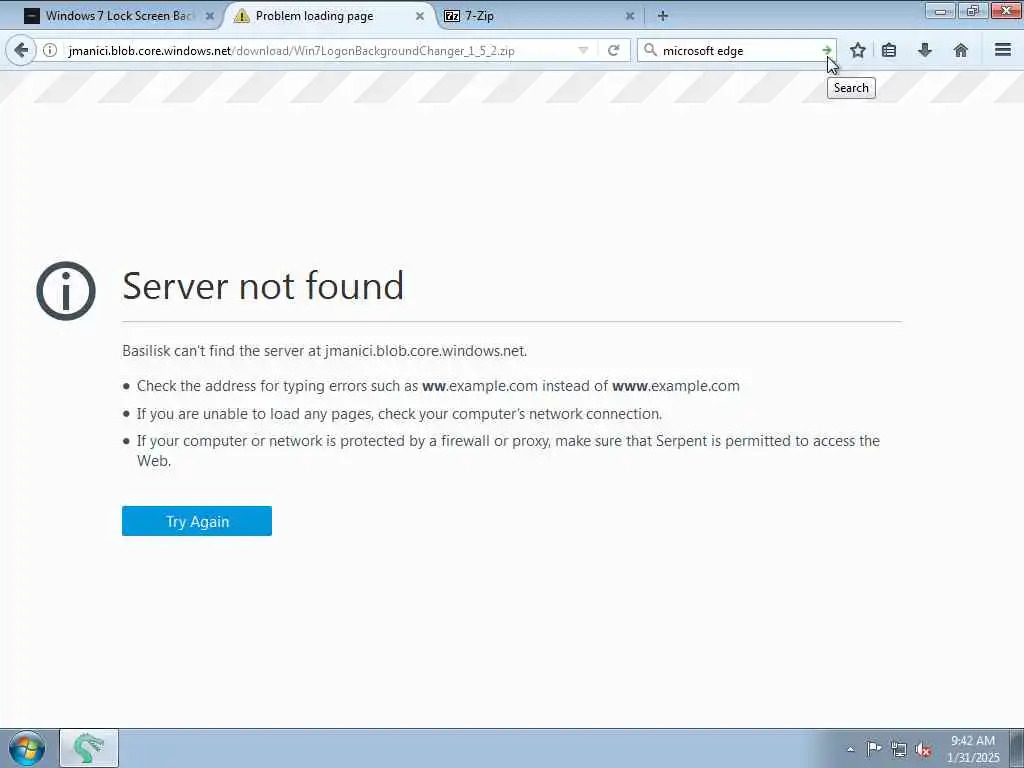The height and width of the screenshot is (768, 1024).
Task: Click the warning triangle tab icon
Action: pos(242,16)
